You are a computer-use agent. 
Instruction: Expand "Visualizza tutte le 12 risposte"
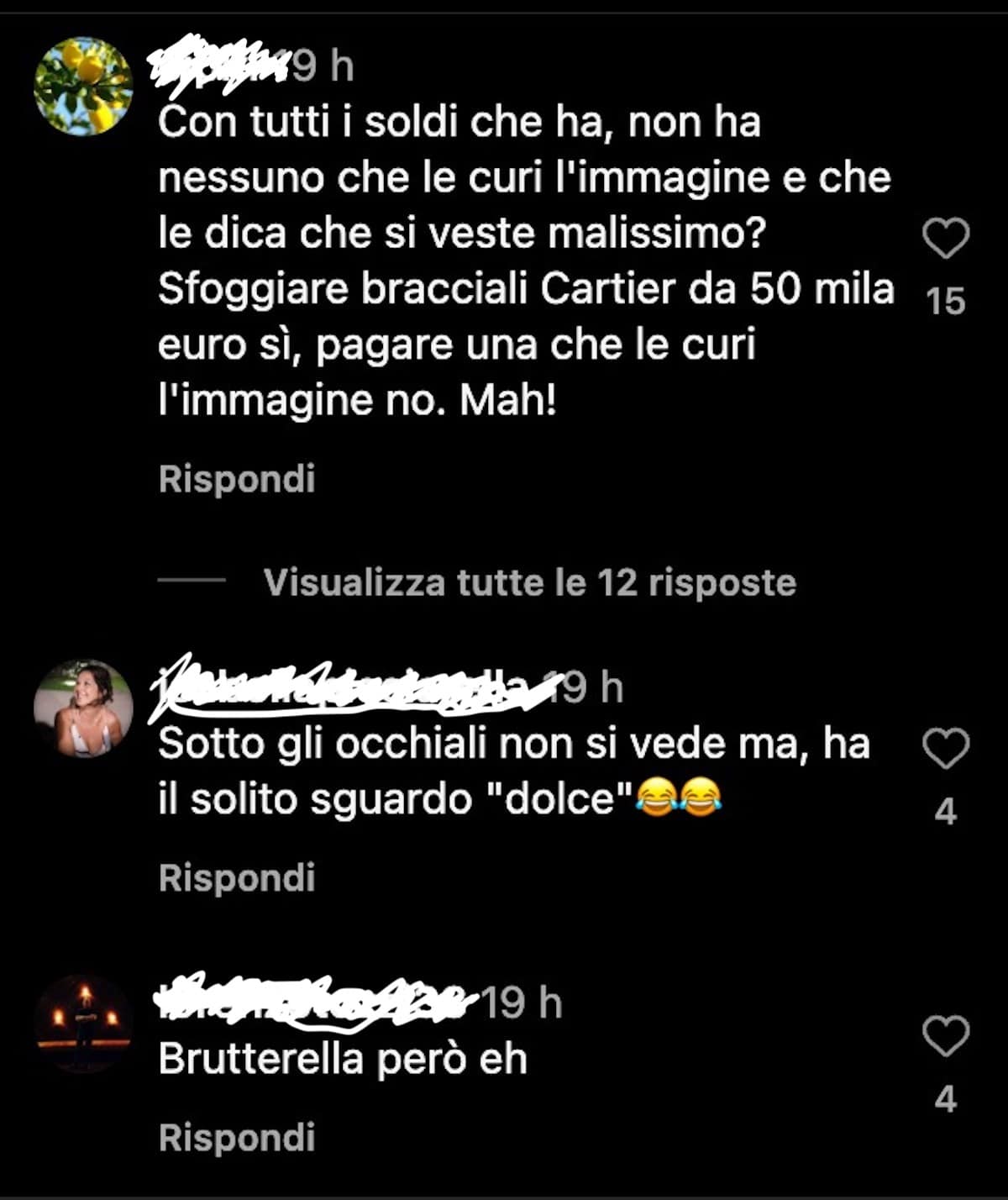click(x=530, y=582)
